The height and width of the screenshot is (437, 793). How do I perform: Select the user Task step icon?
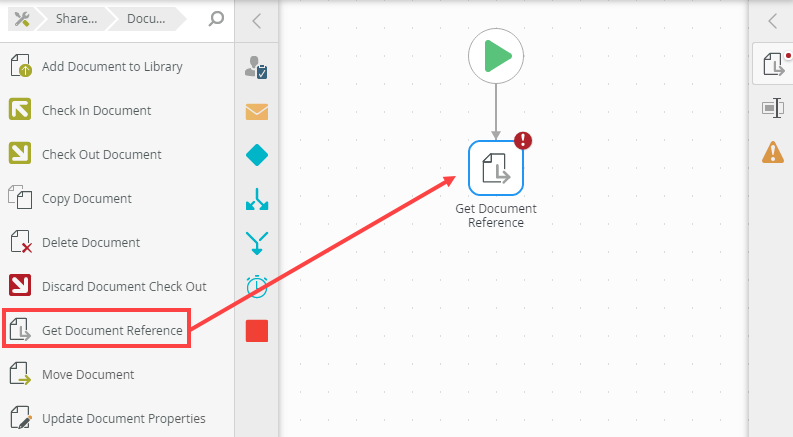point(256,67)
